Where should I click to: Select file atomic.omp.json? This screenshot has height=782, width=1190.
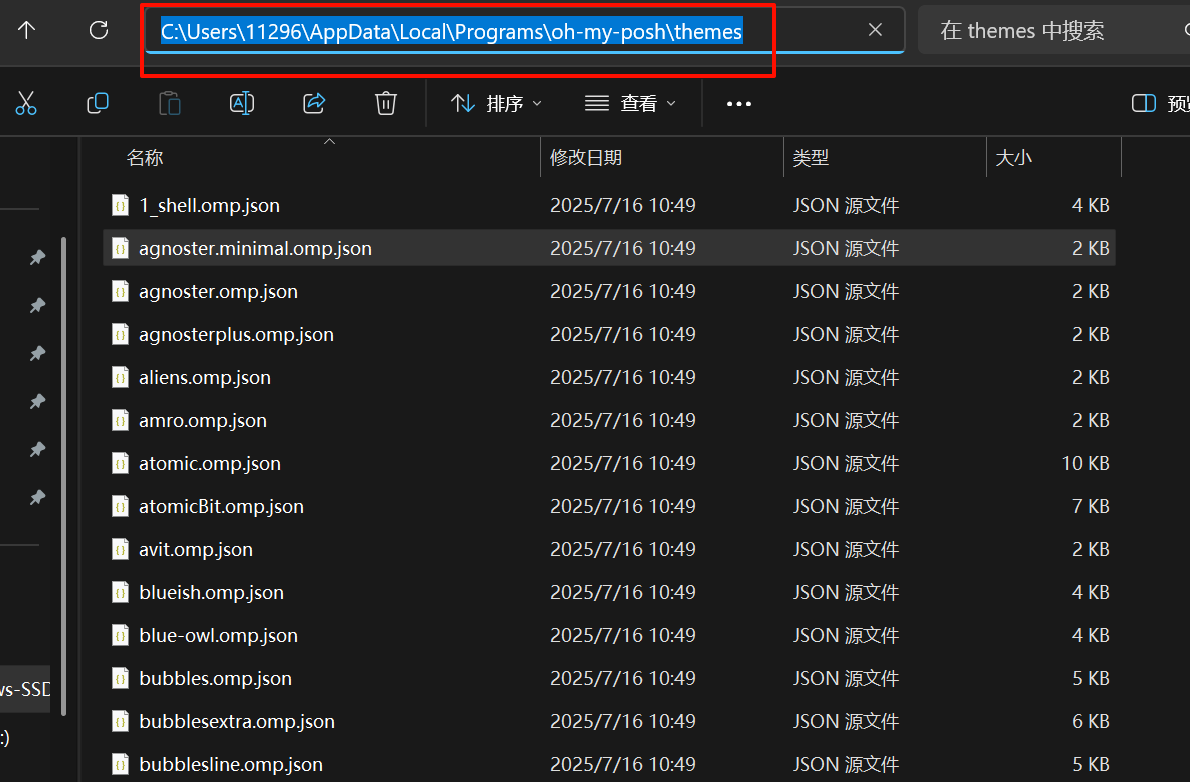click(609, 463)
